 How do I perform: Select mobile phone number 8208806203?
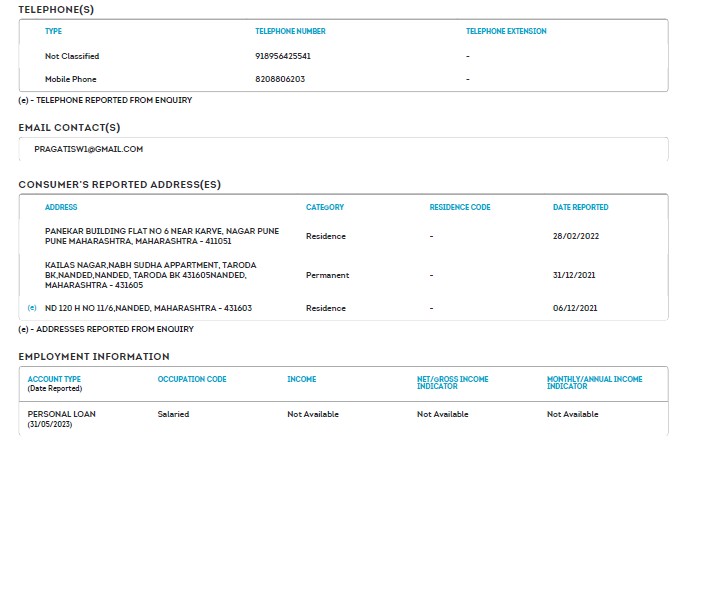pos(280,79)
